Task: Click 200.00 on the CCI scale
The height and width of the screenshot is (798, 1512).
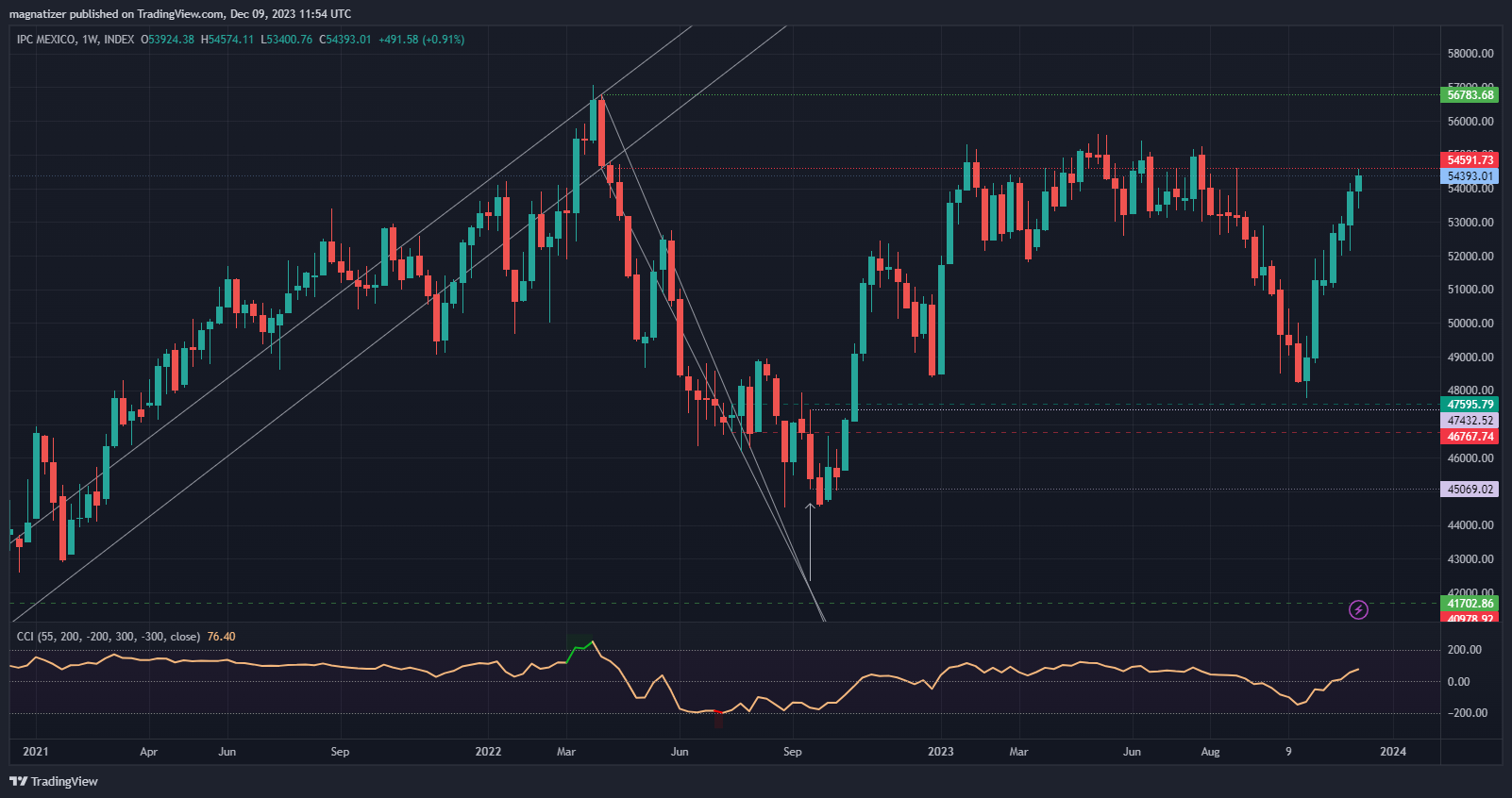Action: [x=1465, y=650]
